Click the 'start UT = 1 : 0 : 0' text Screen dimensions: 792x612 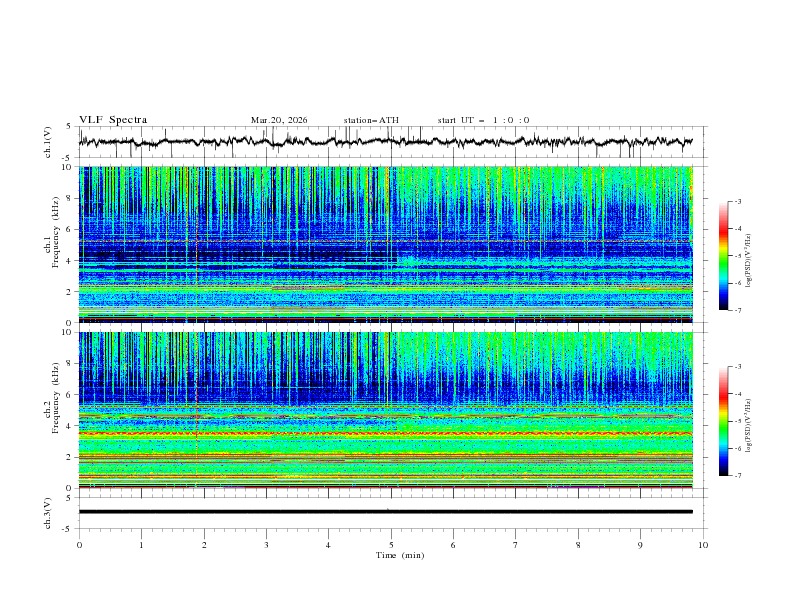tap(483, 120)
